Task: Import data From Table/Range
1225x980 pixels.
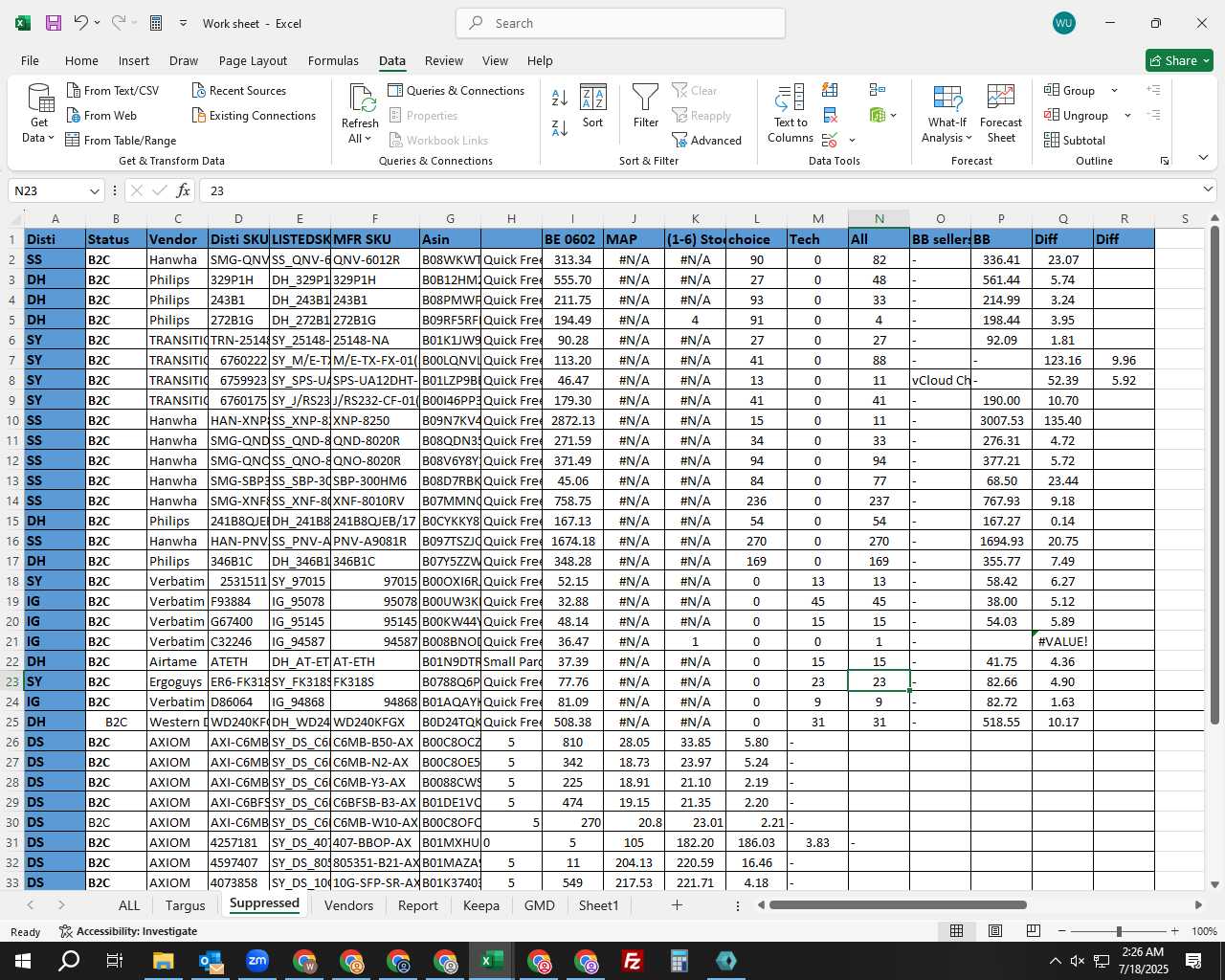Action: point(121,140)
